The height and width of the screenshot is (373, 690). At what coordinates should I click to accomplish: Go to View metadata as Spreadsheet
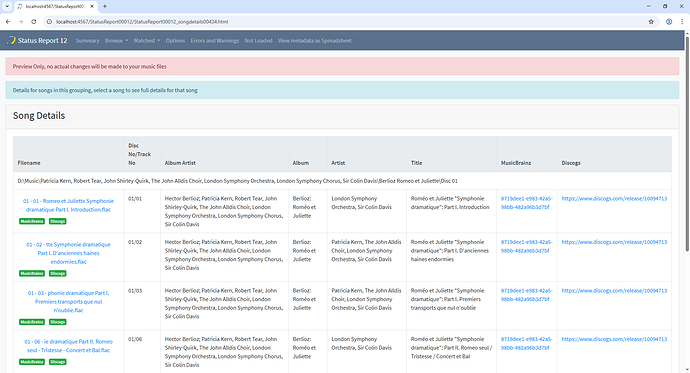tap(315, 40)
